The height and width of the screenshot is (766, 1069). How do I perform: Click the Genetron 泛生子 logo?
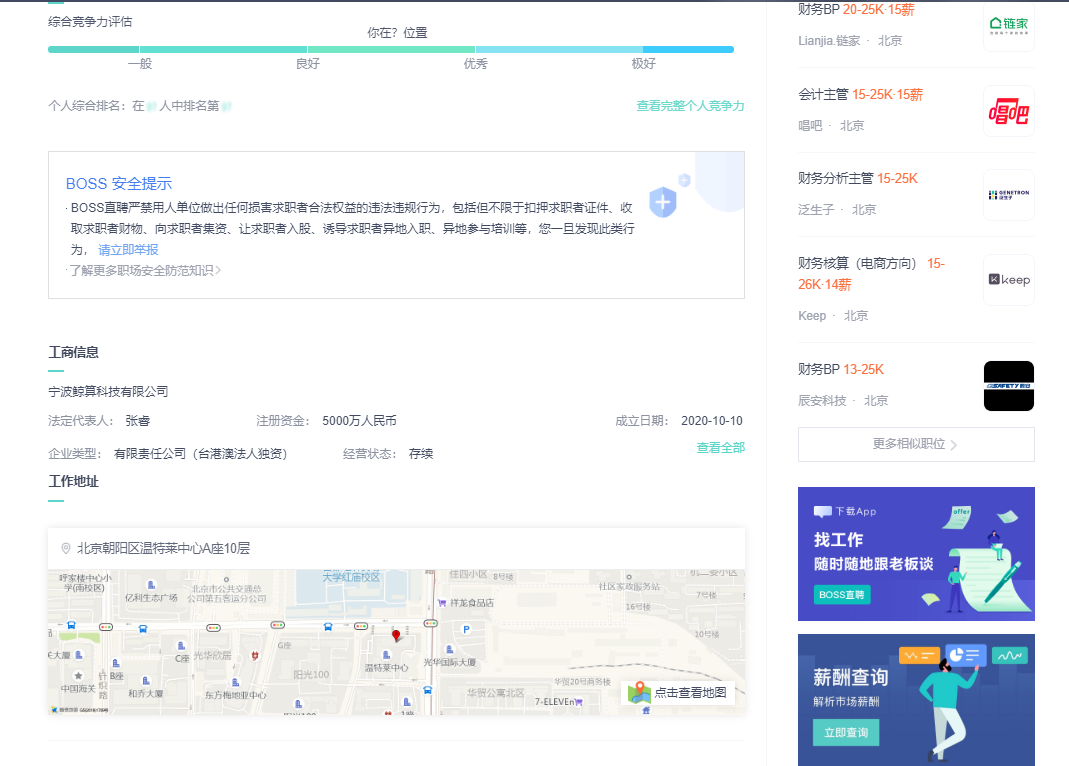pos(1008,195)
